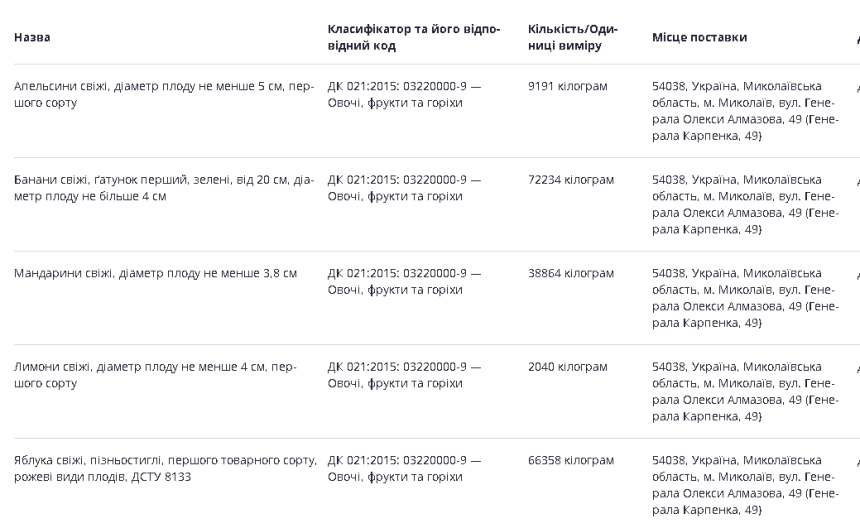Click the classifier code in the Апельсини row
The image size is (860, 528).
404,94
